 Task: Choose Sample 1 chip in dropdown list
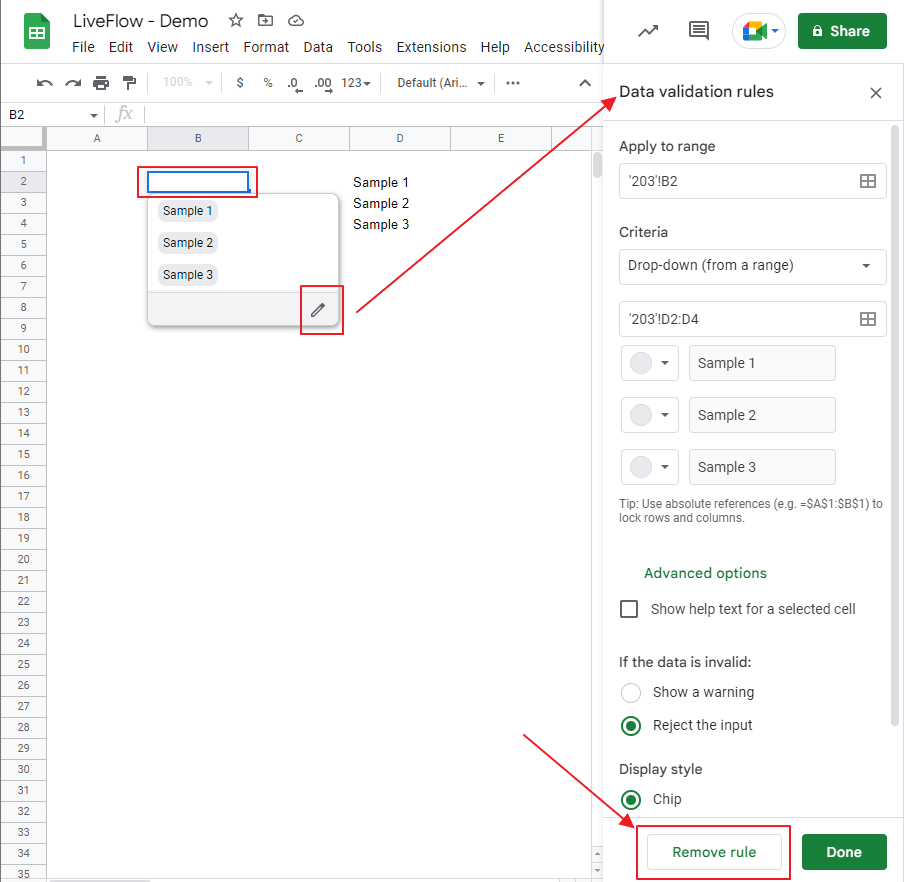[x=187, y=211]
